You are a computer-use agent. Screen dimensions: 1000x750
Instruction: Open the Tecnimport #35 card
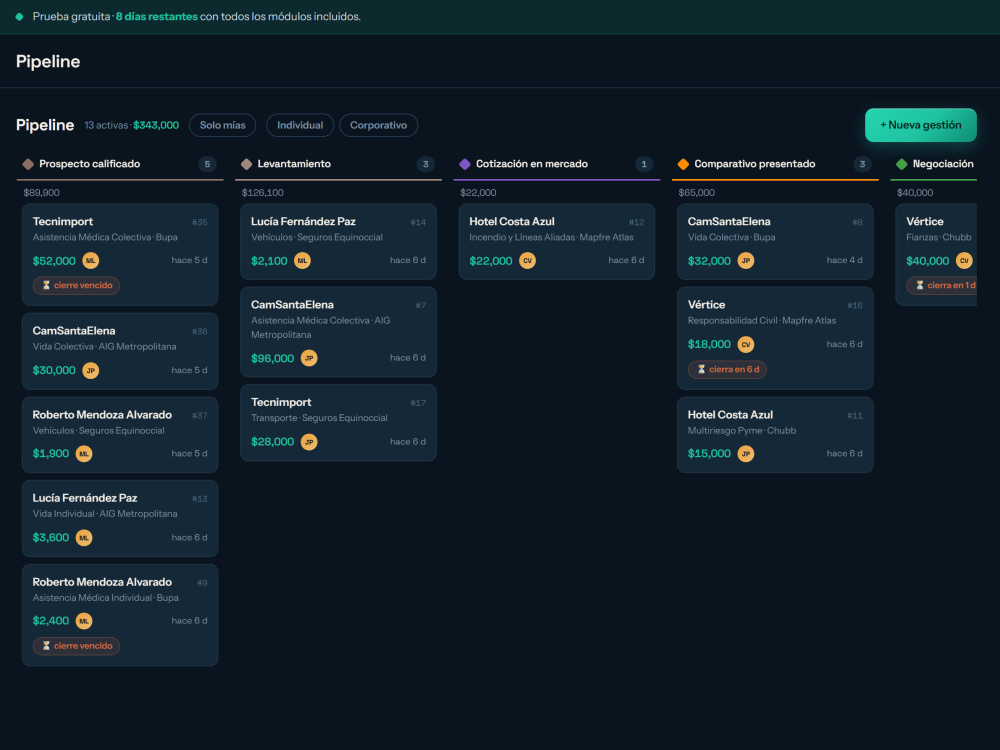(120, 254)
